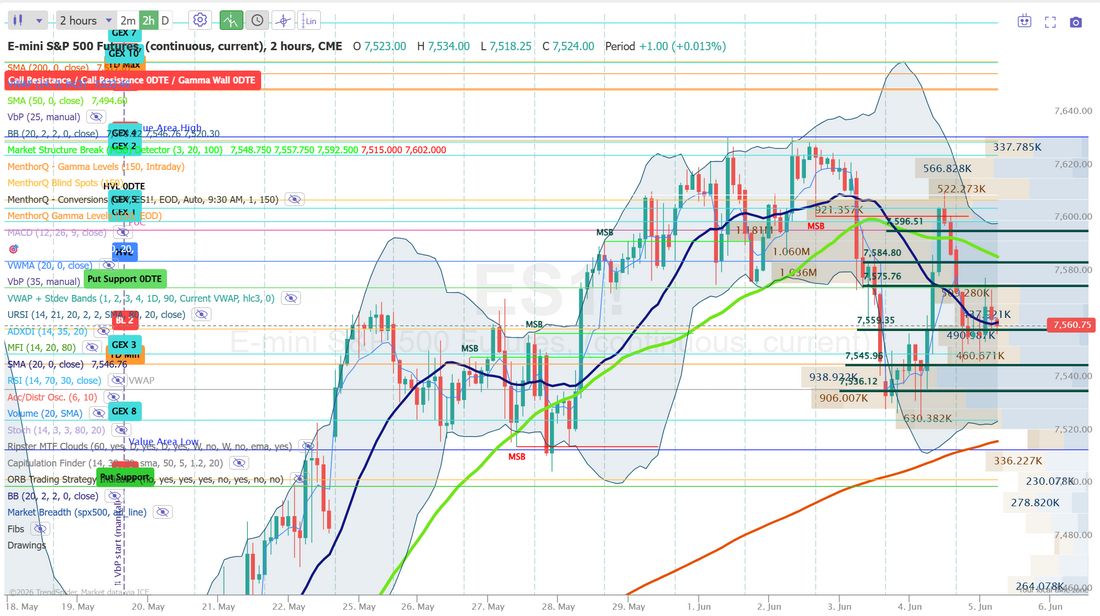This screenshot has width=1100, height=616.
Task: Open the chart type candlestick dropdown
Action: tap(28, 20)
